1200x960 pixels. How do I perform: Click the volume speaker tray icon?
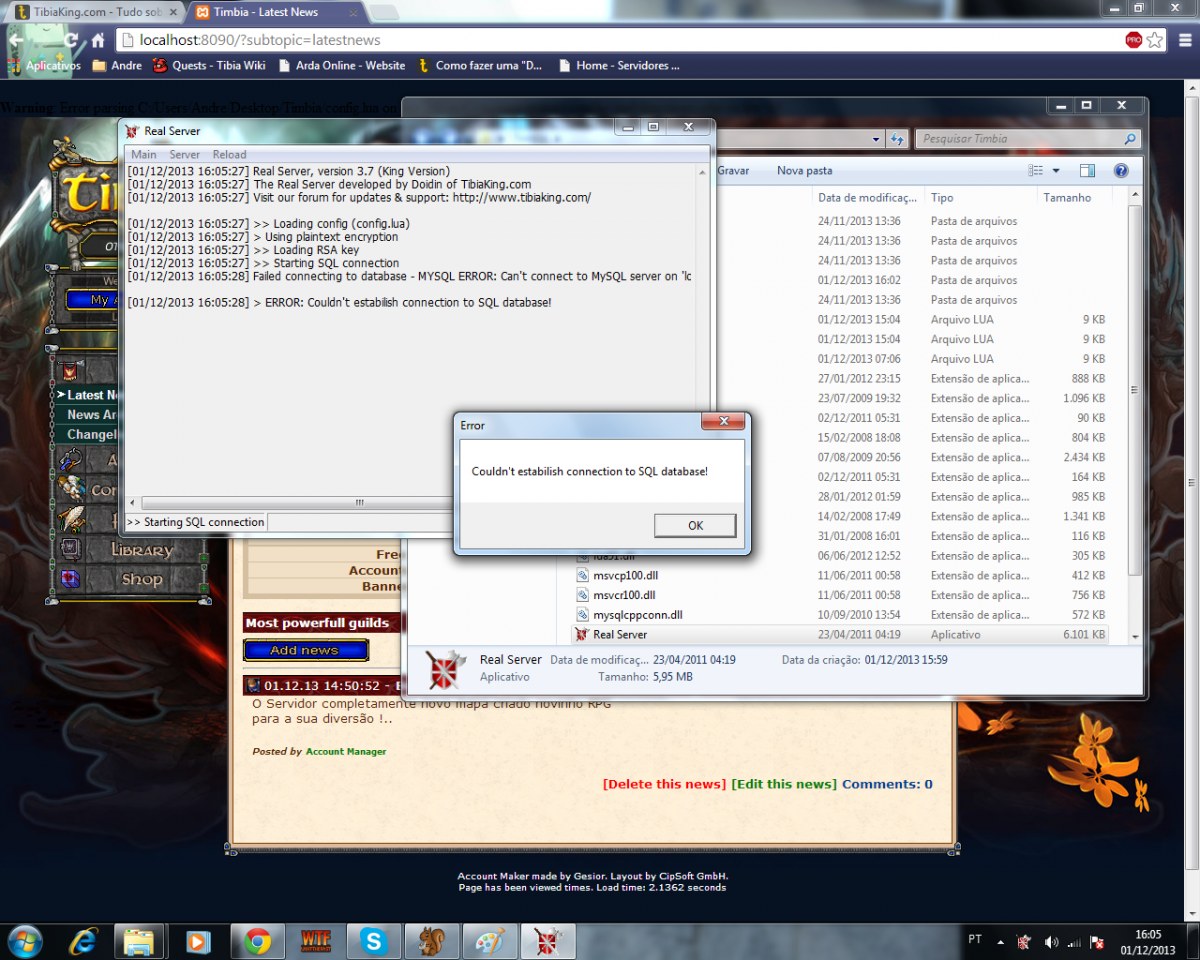(1051, 942)
